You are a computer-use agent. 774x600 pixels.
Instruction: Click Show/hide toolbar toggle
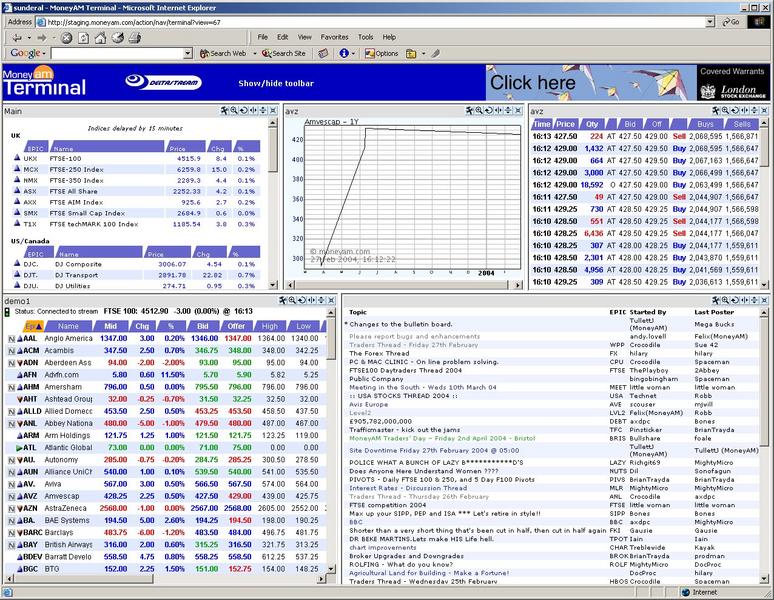[x=275, y=83]
